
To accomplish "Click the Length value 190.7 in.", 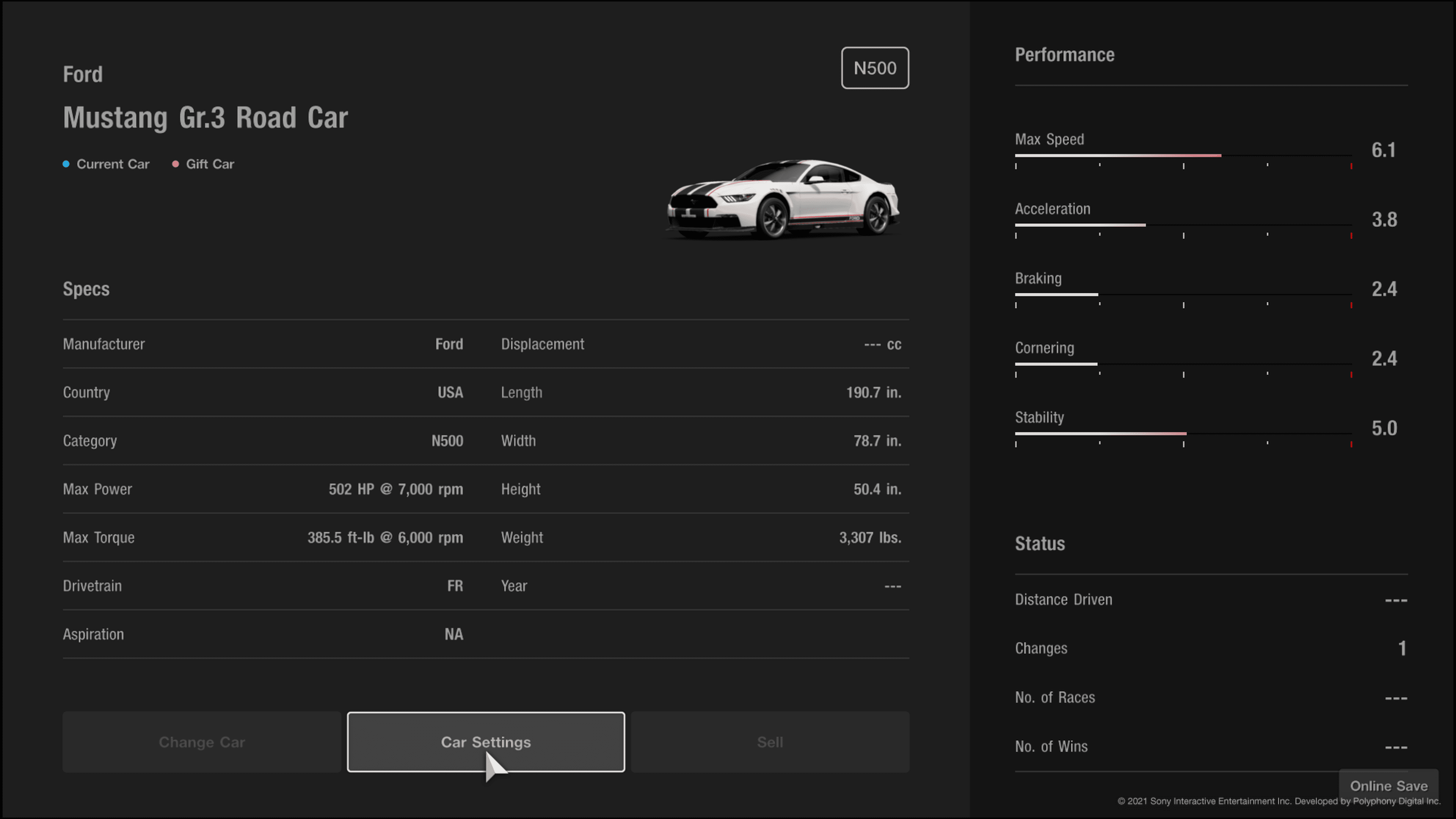I will click(x=873, y=392).
